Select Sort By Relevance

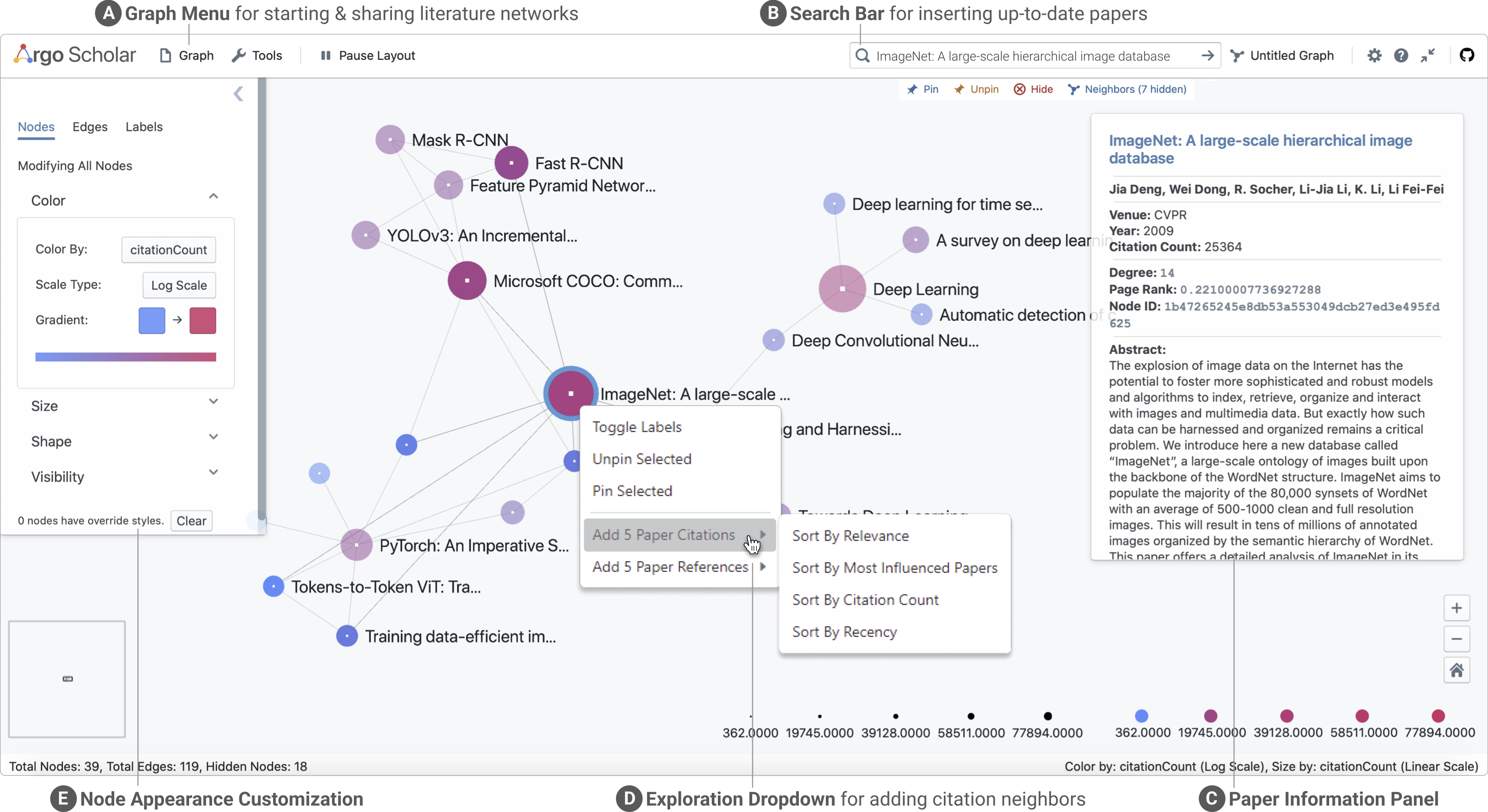coord(850,536)
